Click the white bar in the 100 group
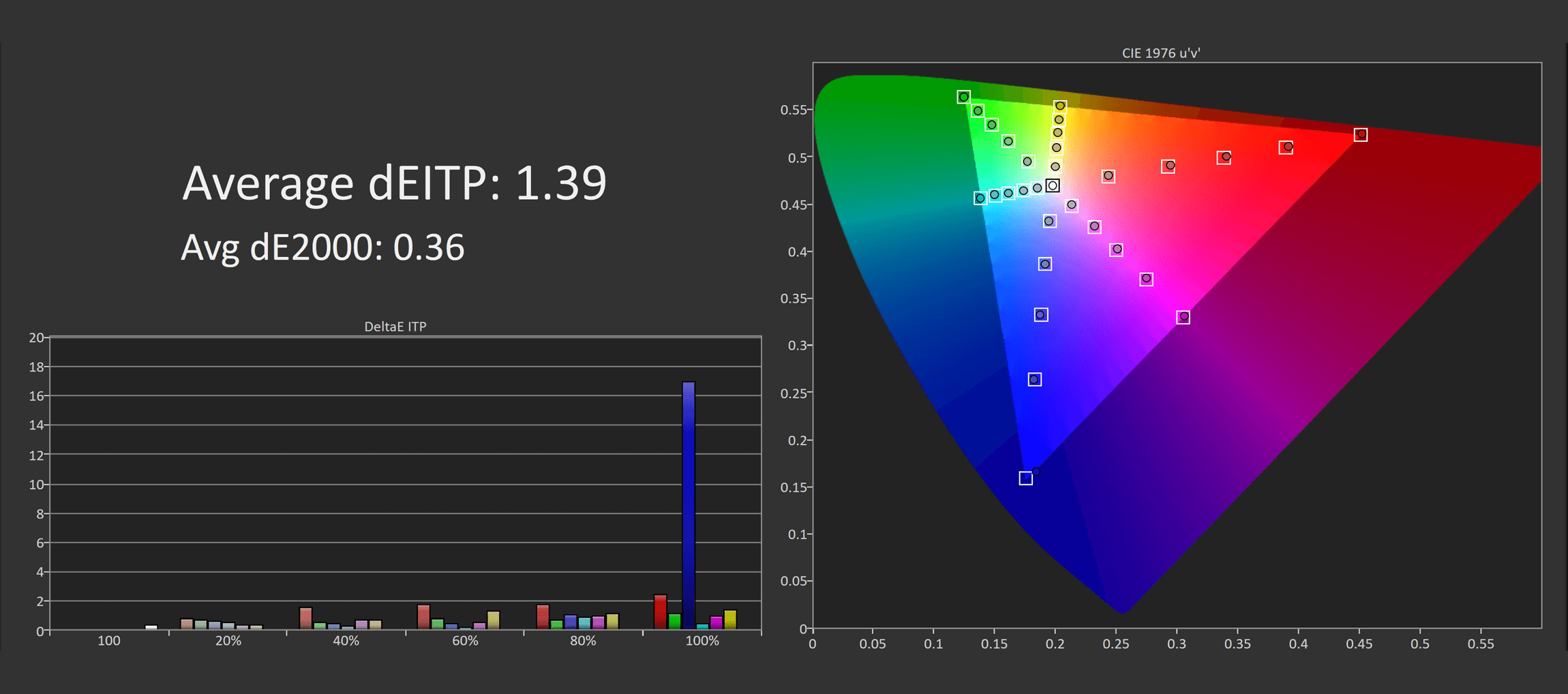This screenshot has width=1568, height=694. tap(151, 627)
